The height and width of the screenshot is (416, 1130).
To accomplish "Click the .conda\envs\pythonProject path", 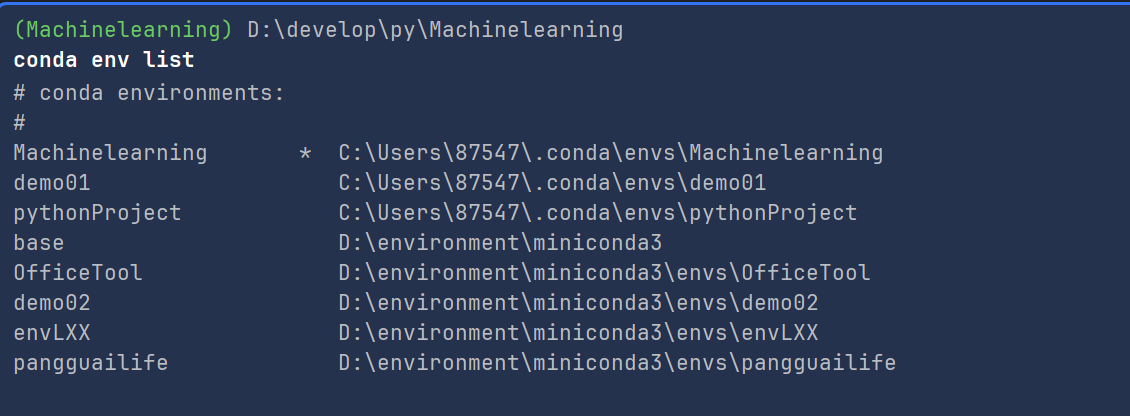I will [597, 213].
